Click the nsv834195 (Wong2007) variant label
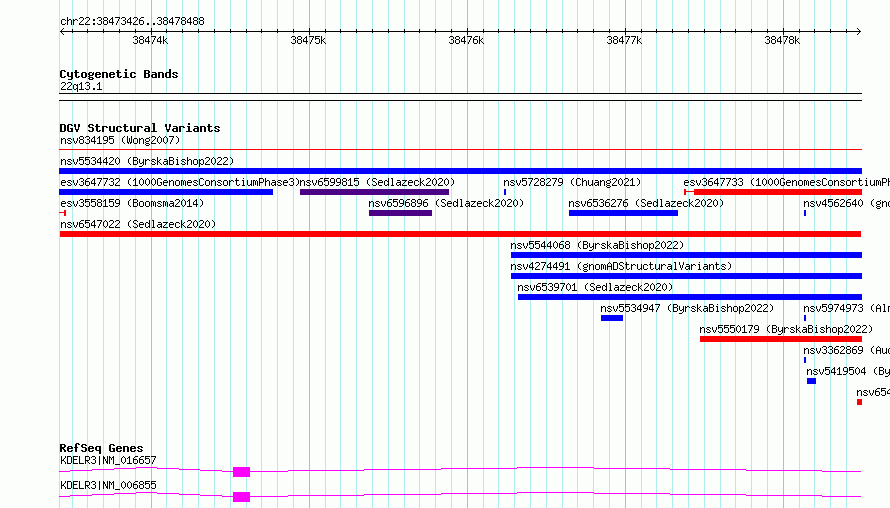This screenshot has width=890, height=508. pos(120,140)
